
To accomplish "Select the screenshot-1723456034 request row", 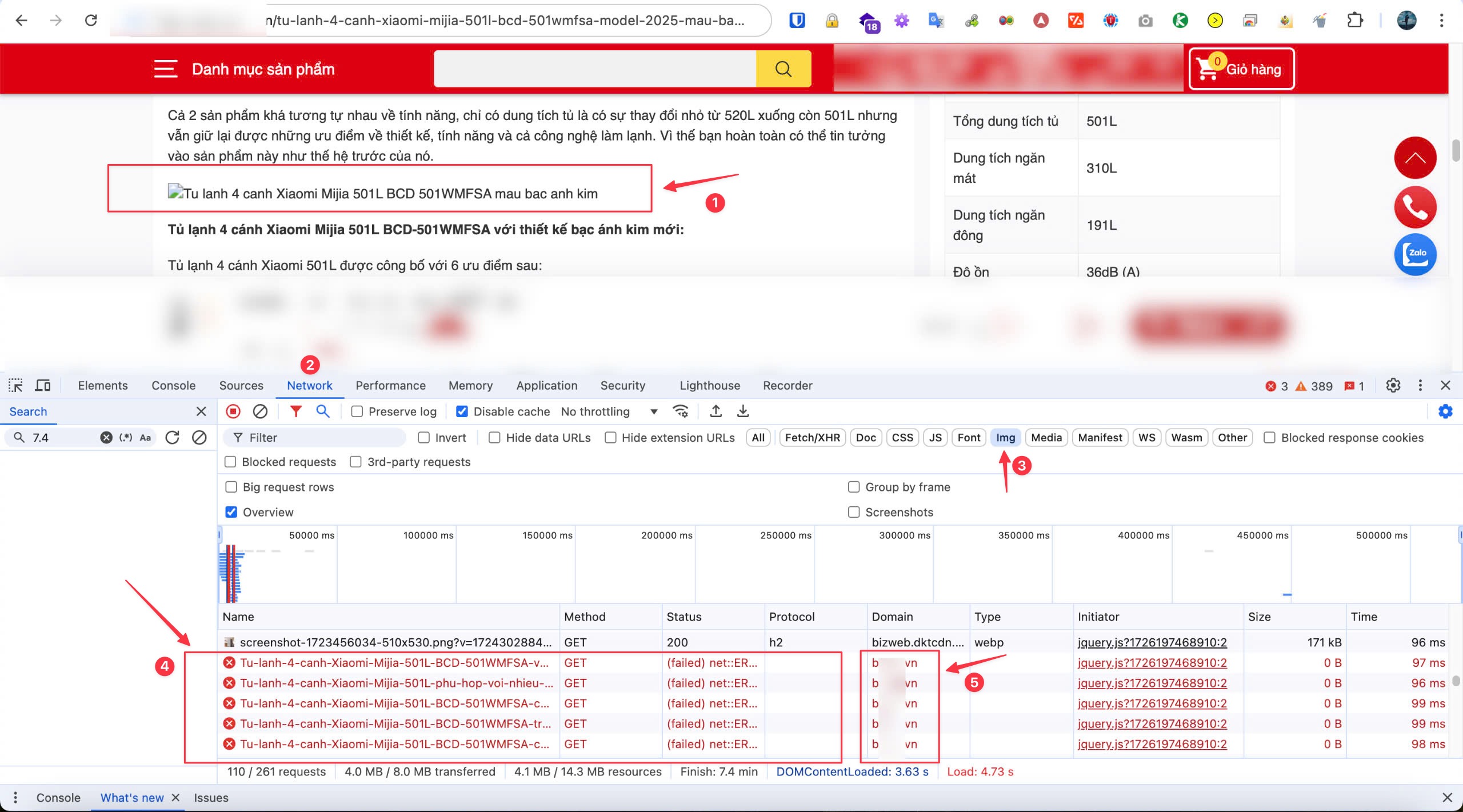I will pos(834,642).
